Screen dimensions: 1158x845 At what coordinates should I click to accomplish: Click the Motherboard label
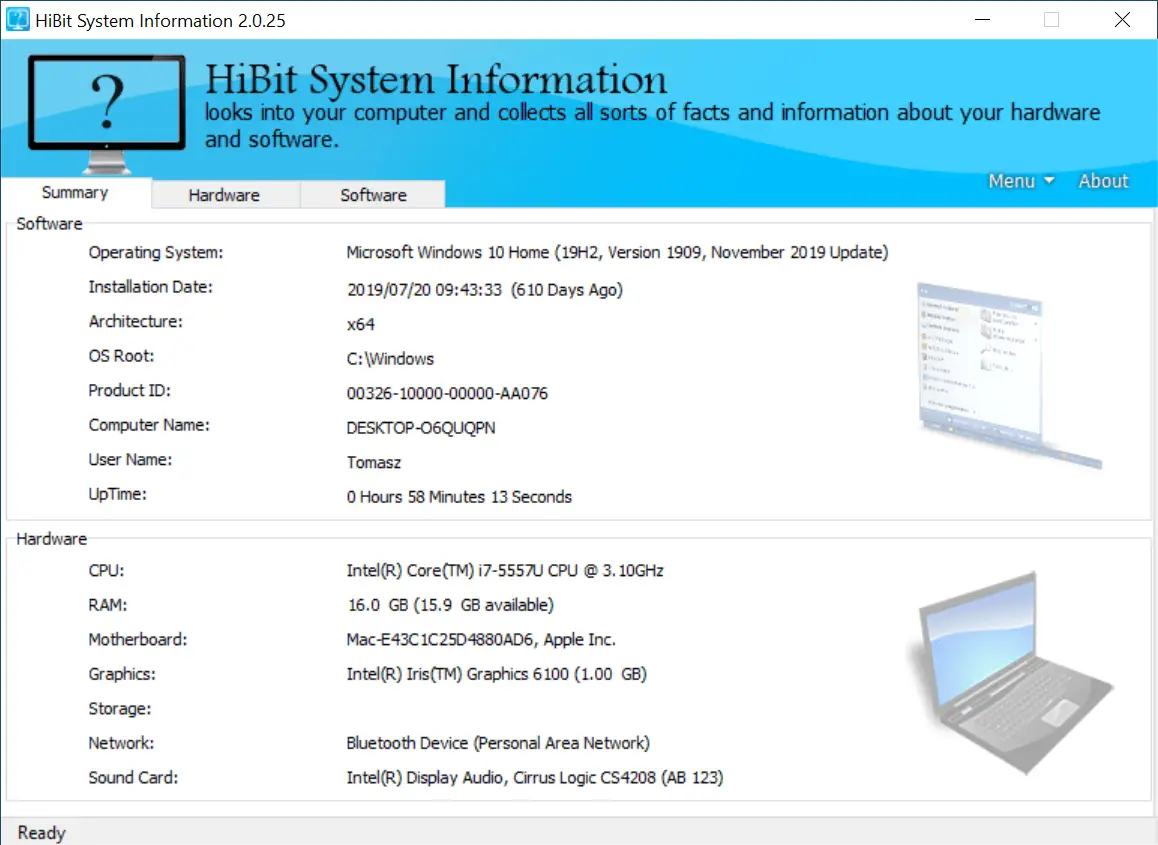coord(138,640)
